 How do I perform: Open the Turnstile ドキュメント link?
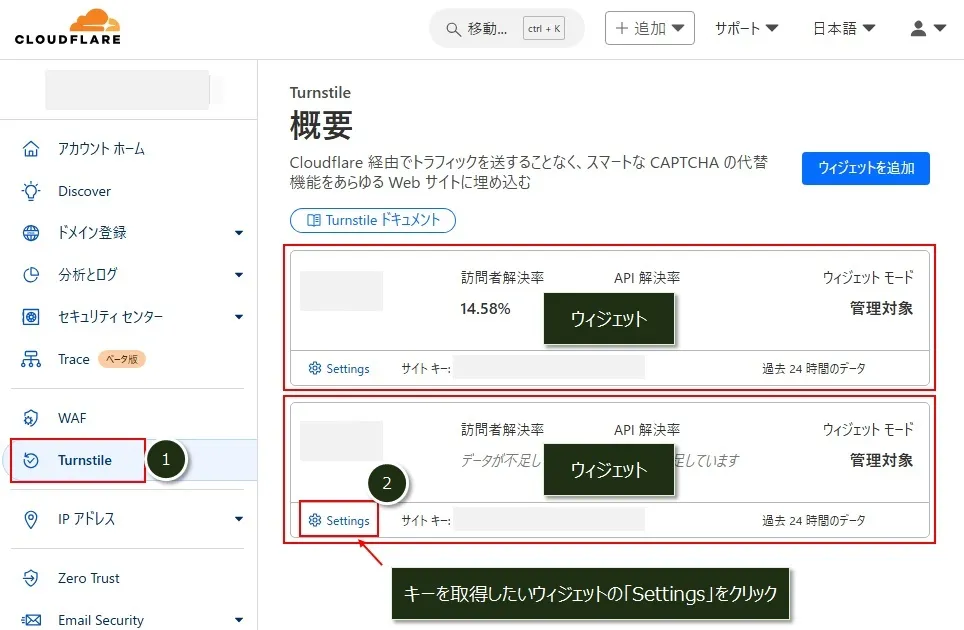373,220
